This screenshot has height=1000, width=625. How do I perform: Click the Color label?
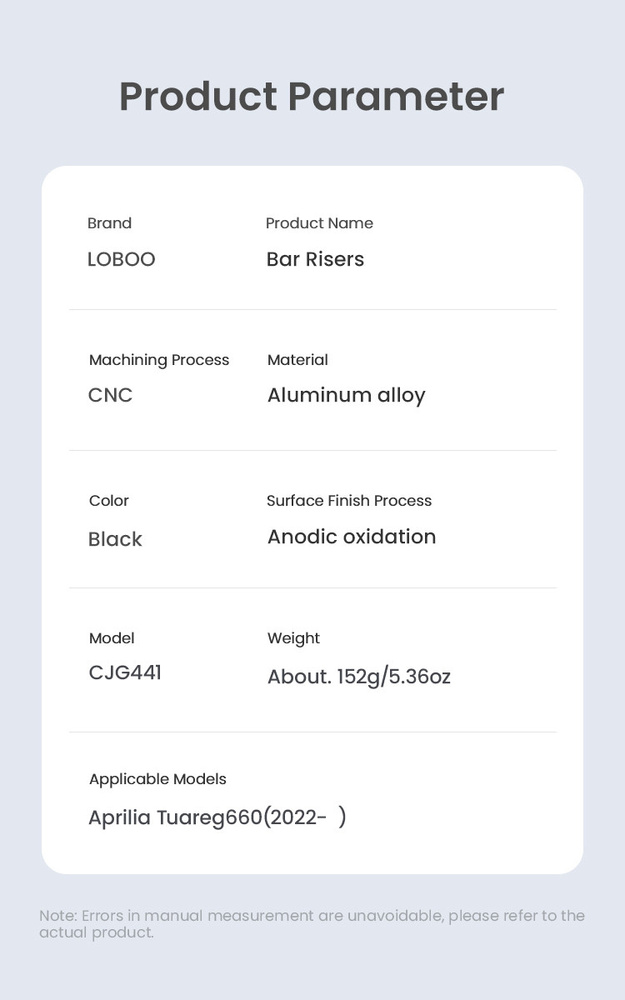[109, 501]
